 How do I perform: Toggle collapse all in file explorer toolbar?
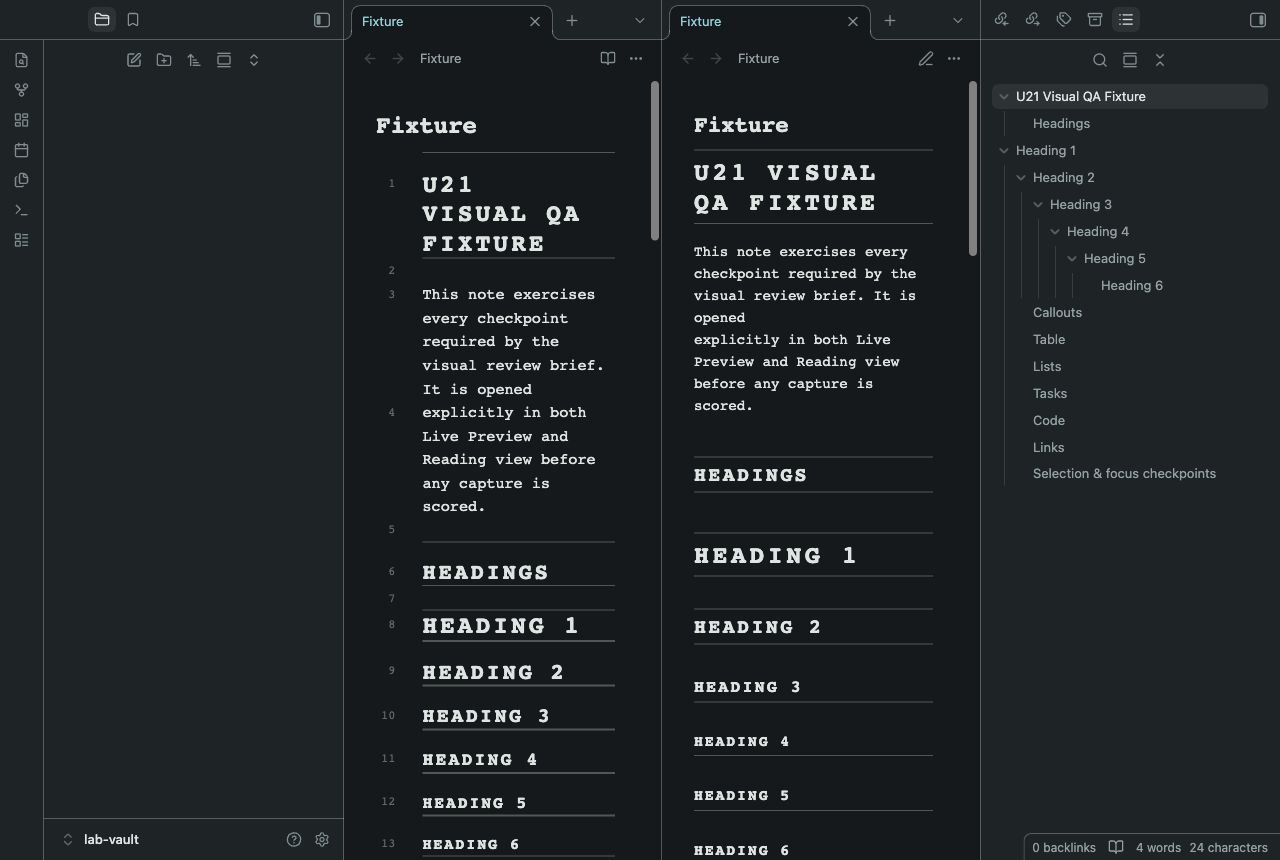pyautogui.click(x=254, y=60)
